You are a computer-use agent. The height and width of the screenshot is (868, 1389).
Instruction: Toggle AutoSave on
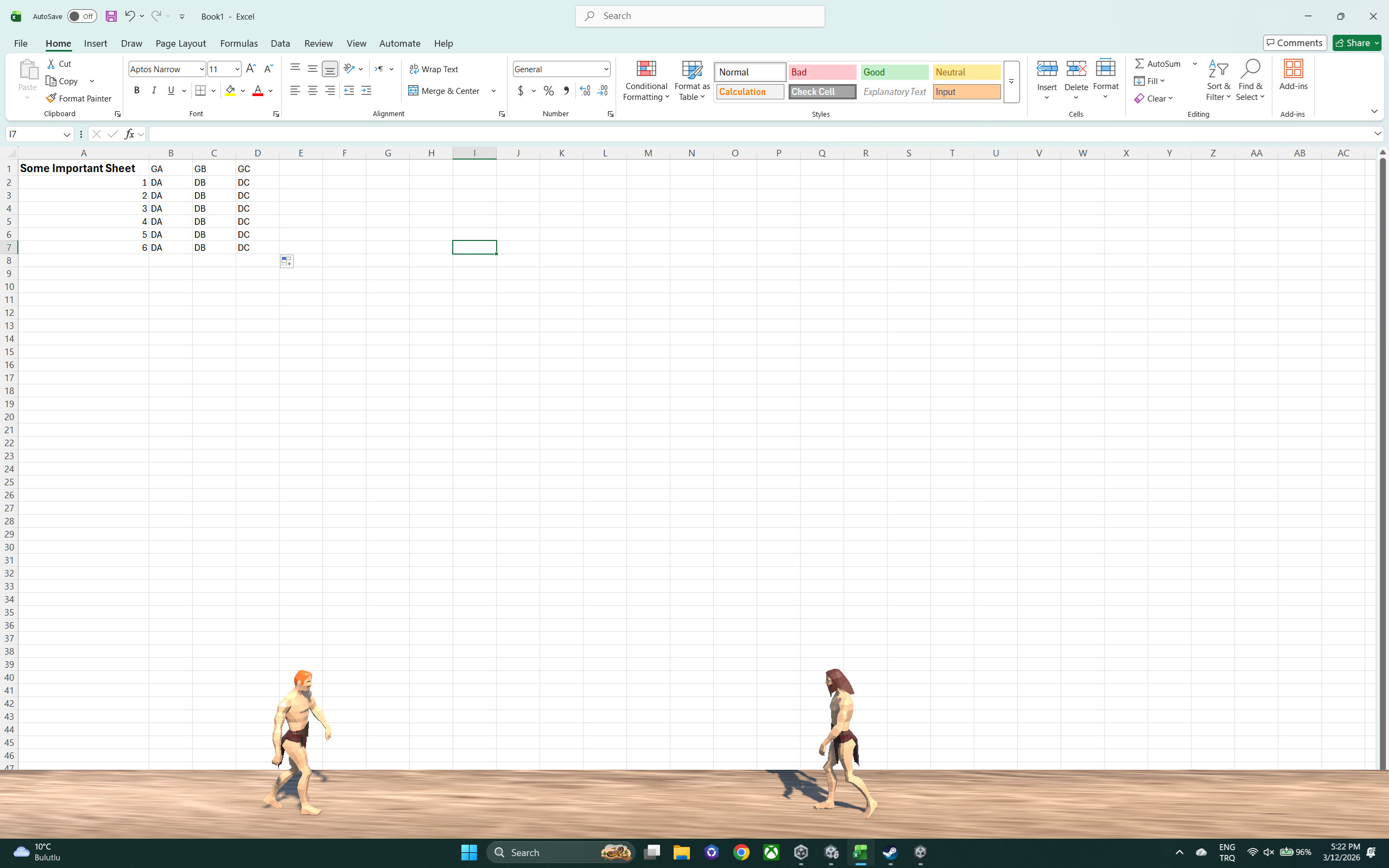click(81, 16)
